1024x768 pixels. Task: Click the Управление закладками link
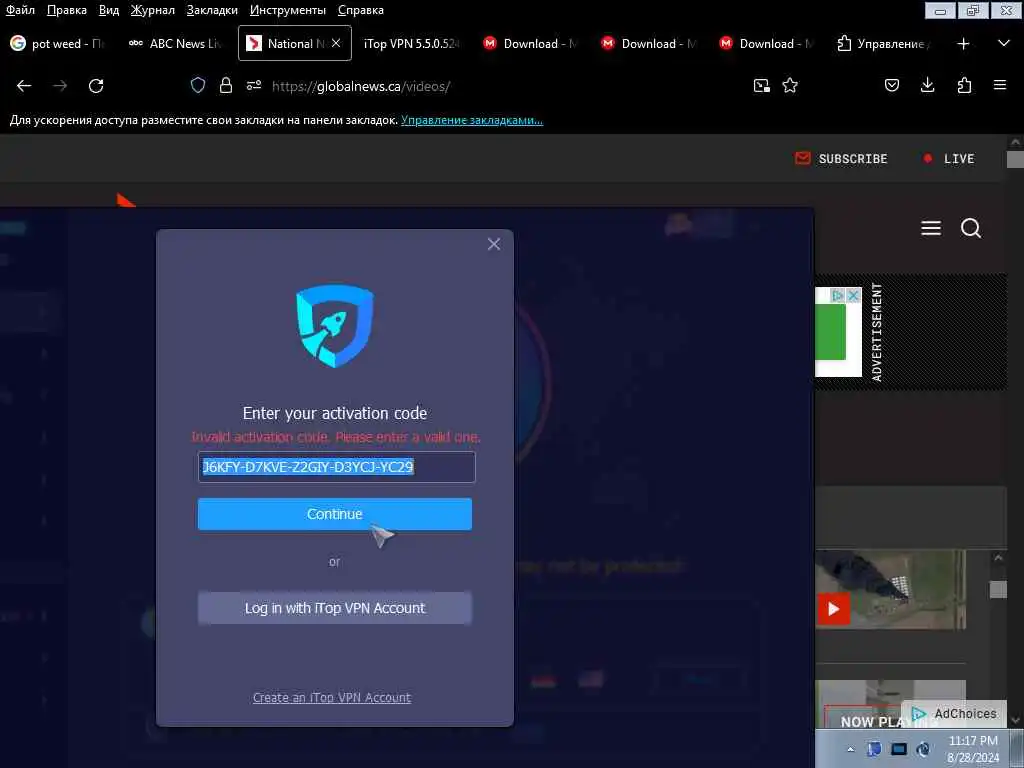click(x=472, y=120)
